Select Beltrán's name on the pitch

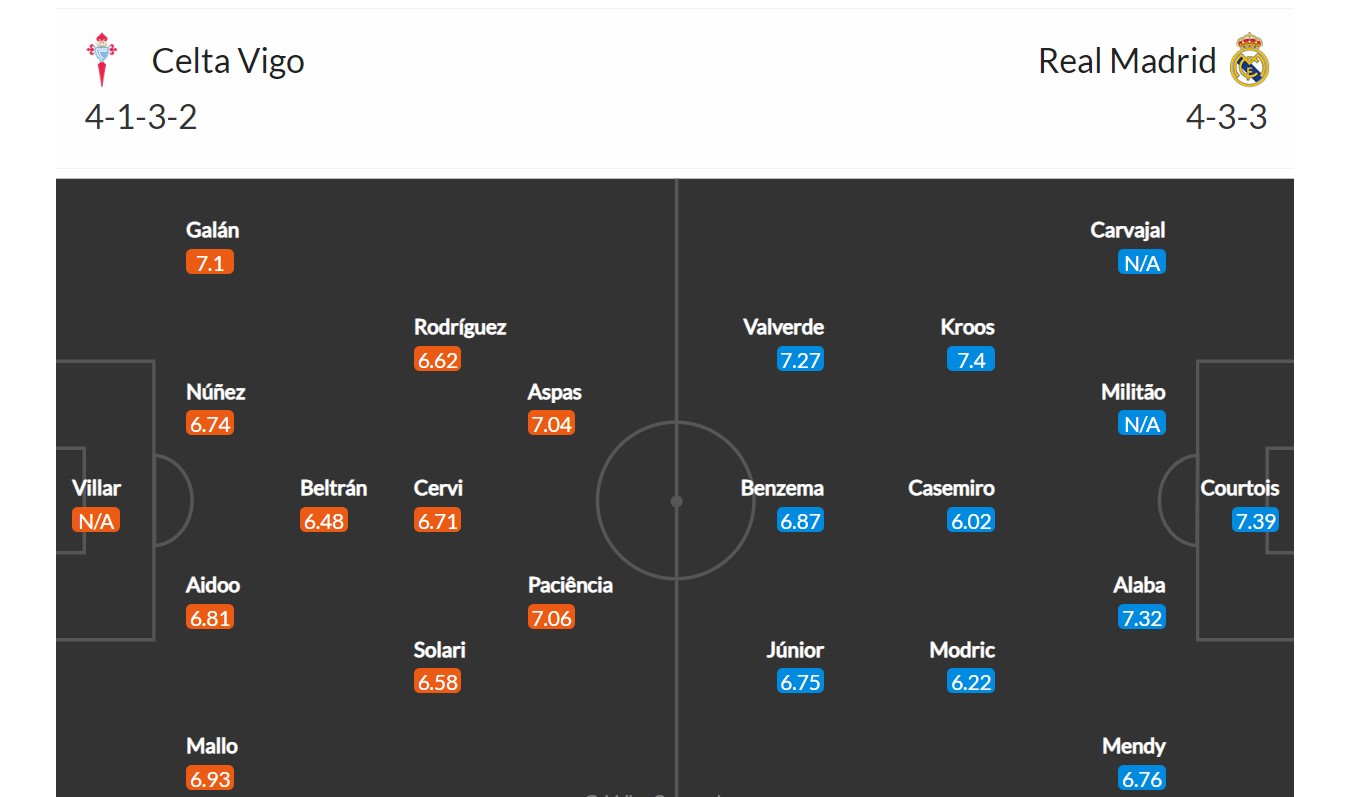tap(333, 488)
